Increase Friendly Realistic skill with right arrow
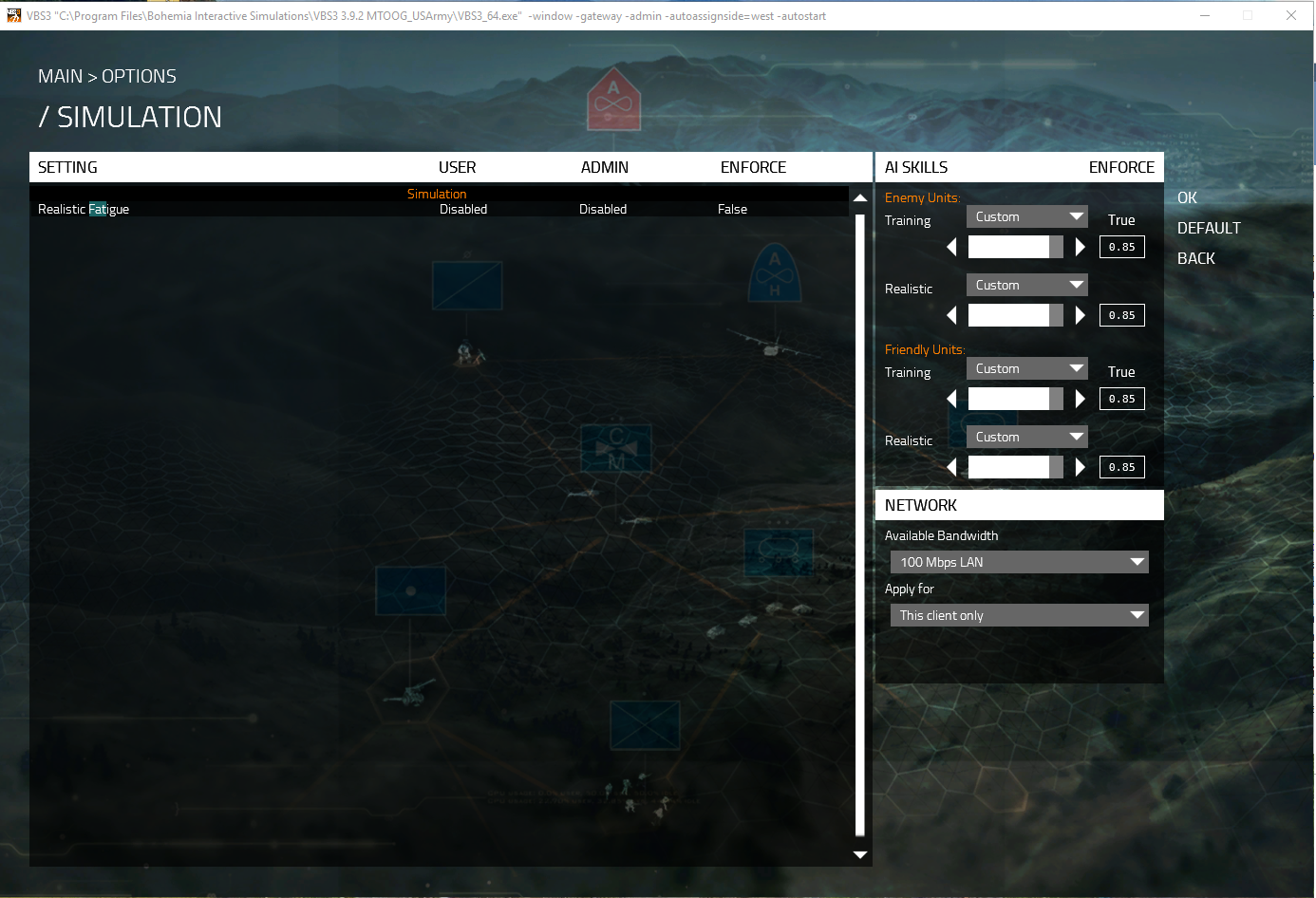The image size is (1316, 898). click(x=1080, y=467)
